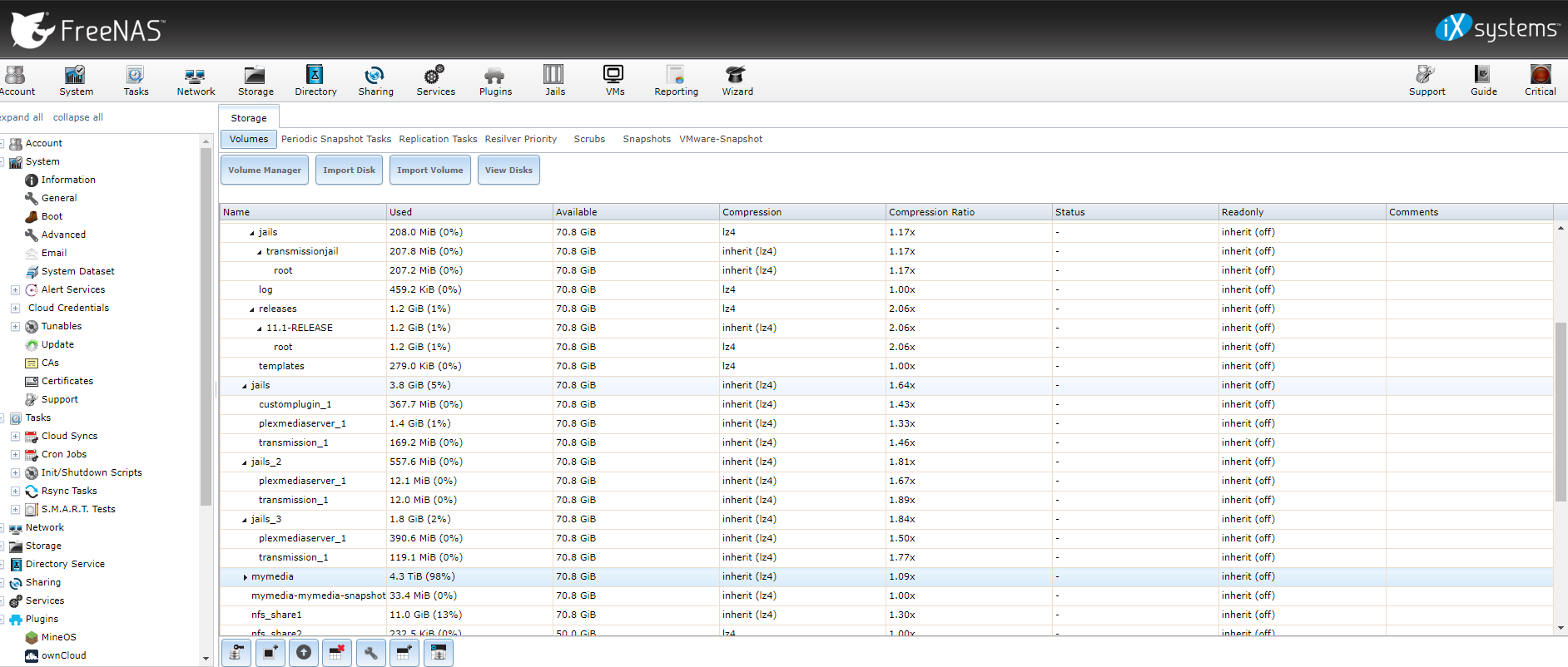1568x667 pixels.
Task: Open the Network toolbar icon
Action: point(196,81)
